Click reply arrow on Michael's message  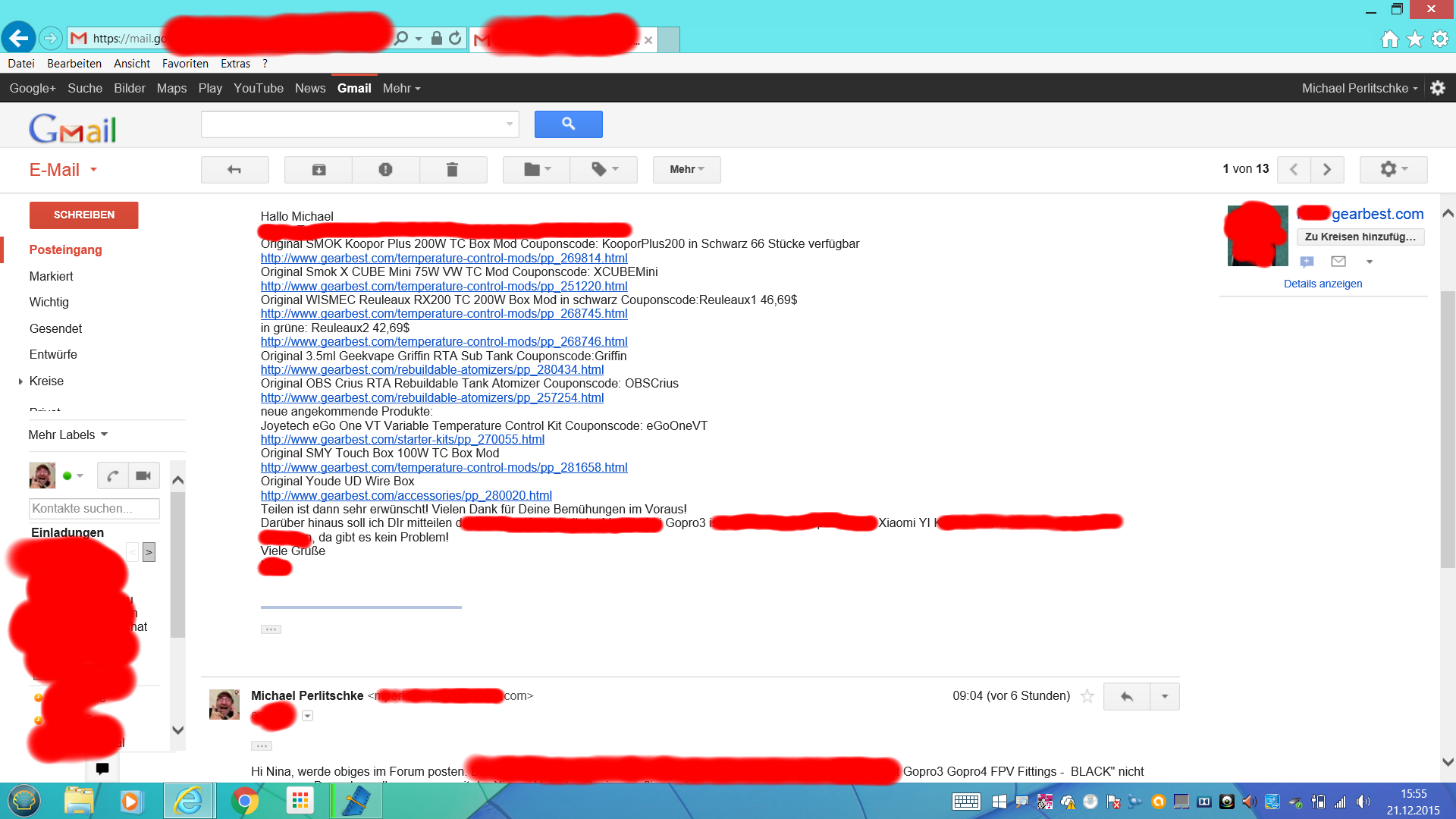pyautogui.click(x=1126, y=696)
